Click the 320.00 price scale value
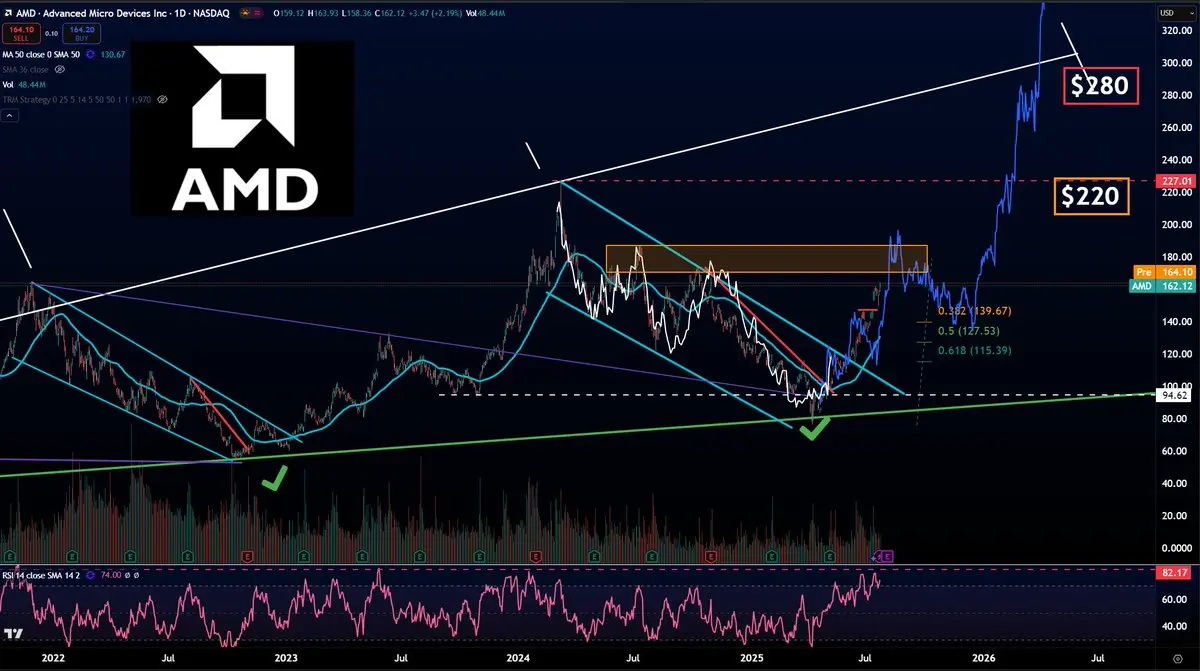Viewport: 1200px width, 671px height. click(1177, 31)
